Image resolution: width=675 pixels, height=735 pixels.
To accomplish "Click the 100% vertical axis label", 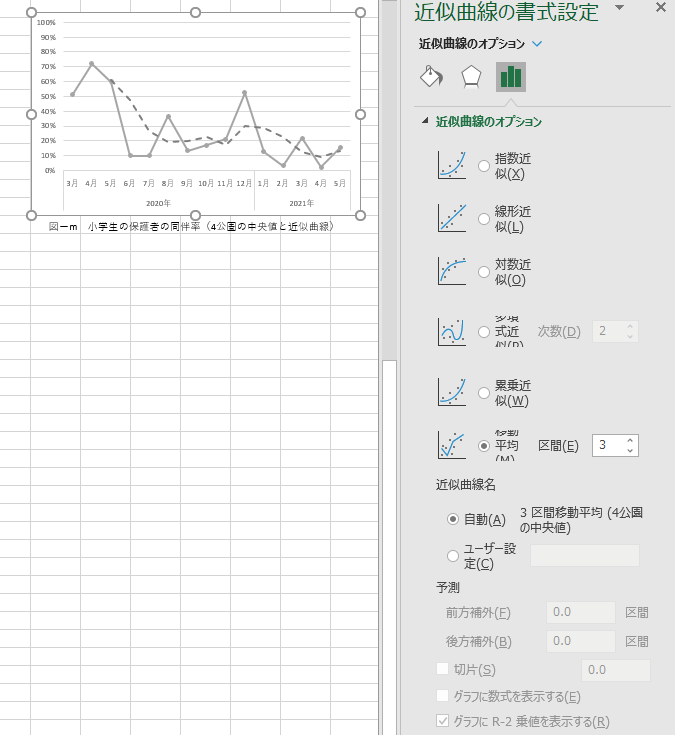I will (46, 22).
